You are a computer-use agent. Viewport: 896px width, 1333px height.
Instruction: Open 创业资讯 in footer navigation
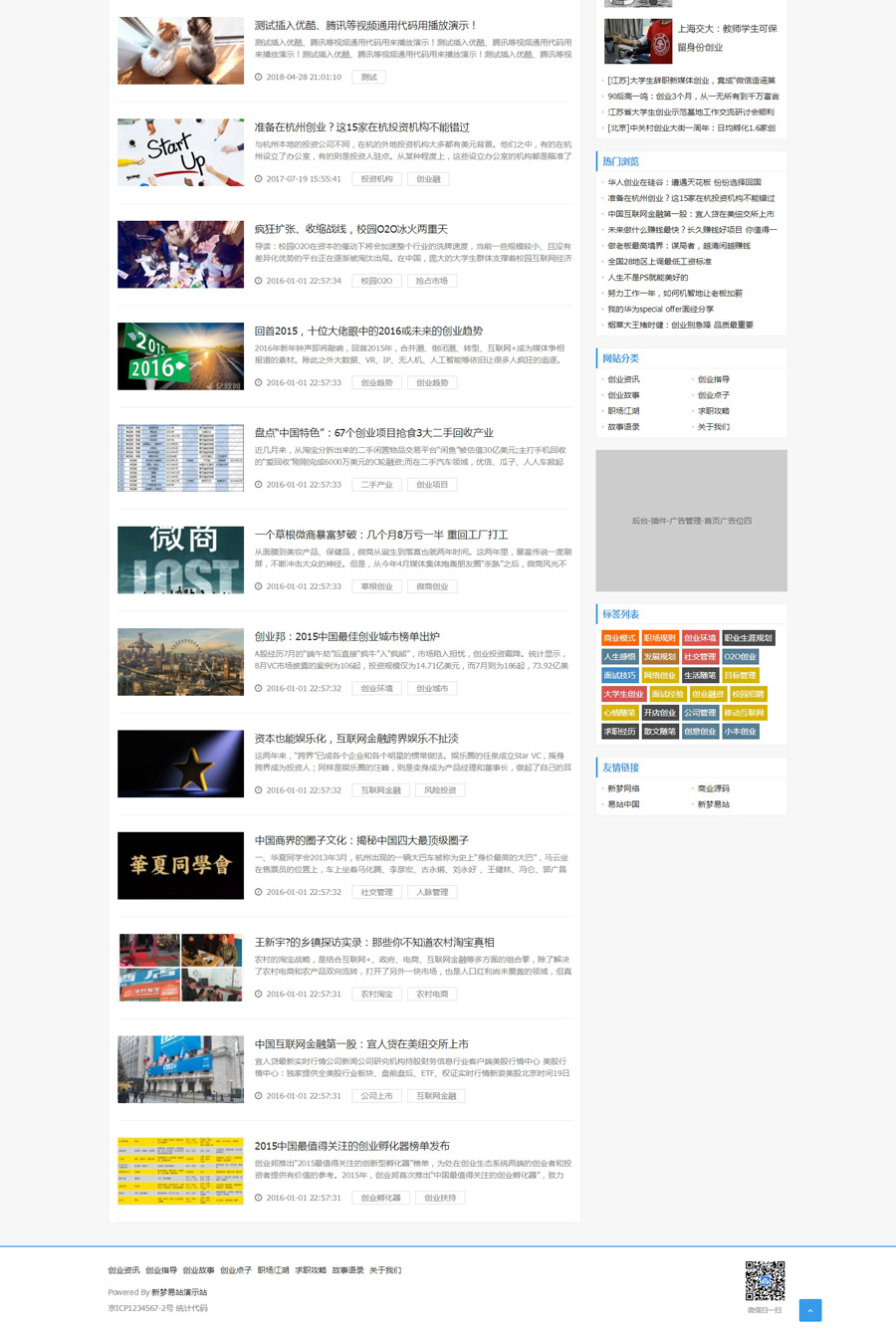tap(123, 1270)
